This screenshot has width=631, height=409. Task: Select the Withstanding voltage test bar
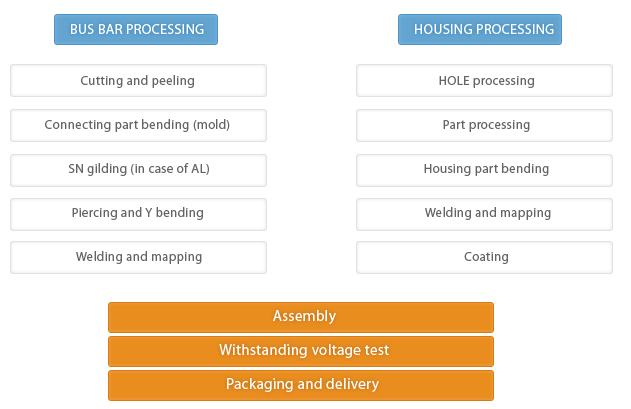(301, 351)
